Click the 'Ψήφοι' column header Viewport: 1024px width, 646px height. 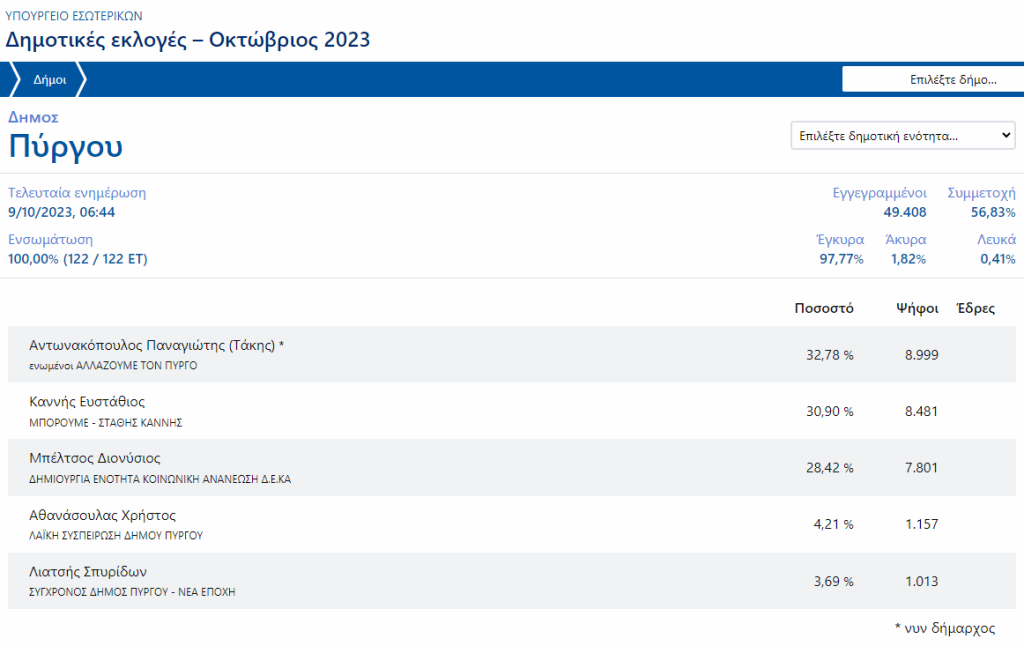click(x=916, y=308)
